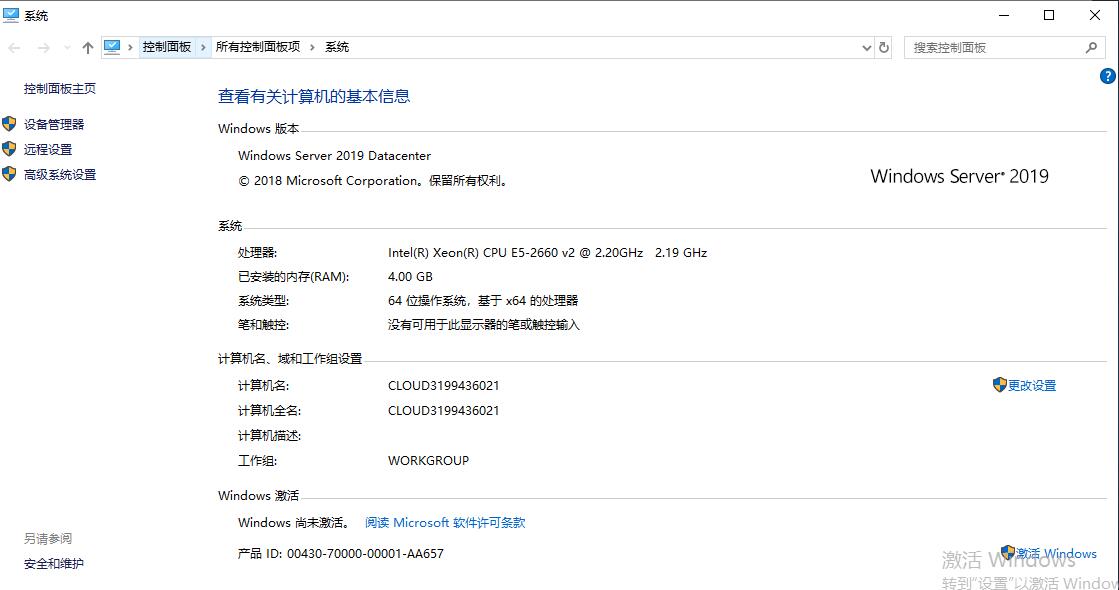Click the blue help question mark icon
The height and width of the screenshot is (590, 1119).
click(x=1108, y=76)
